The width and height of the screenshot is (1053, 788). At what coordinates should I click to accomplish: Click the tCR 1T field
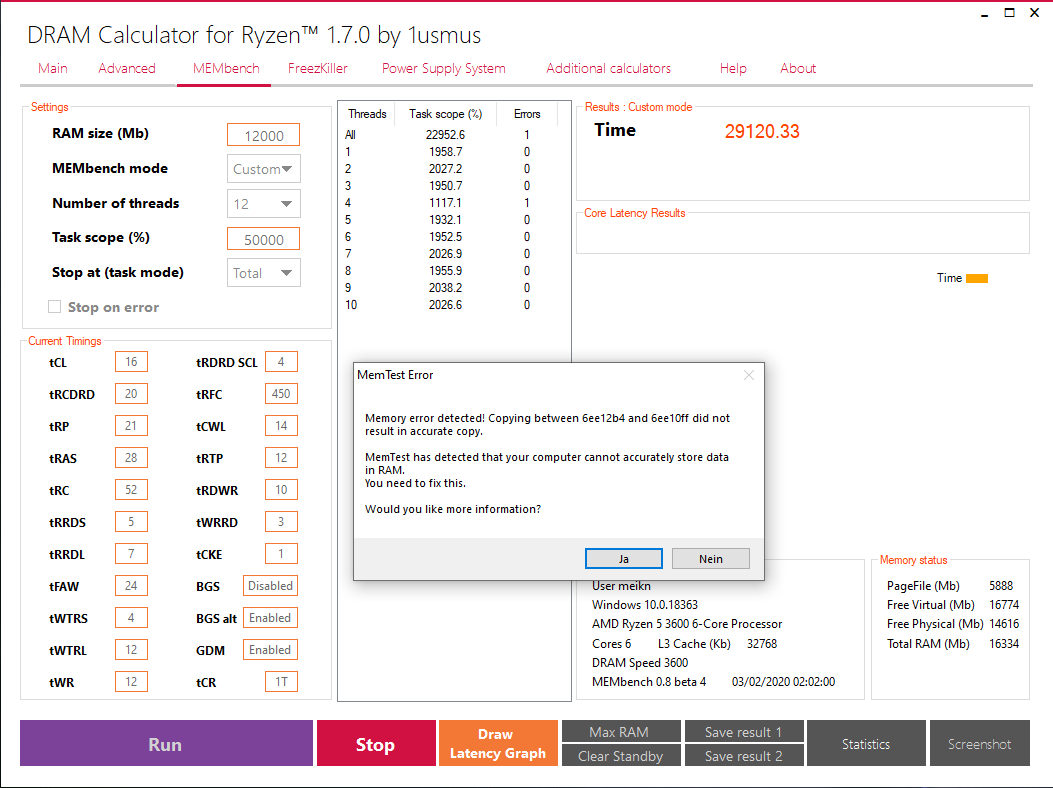281,682
